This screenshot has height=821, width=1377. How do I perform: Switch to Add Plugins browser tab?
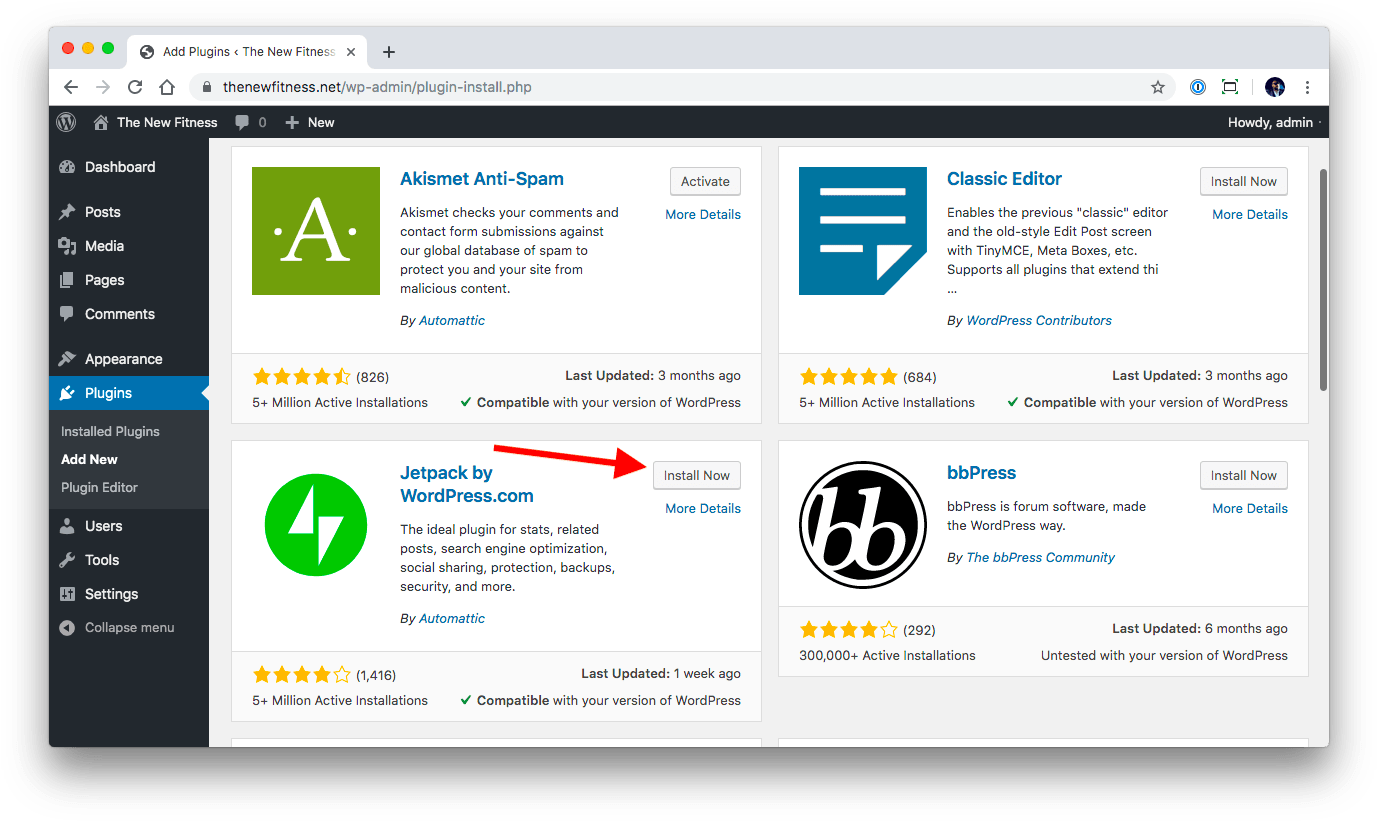(x=245, y=52)
